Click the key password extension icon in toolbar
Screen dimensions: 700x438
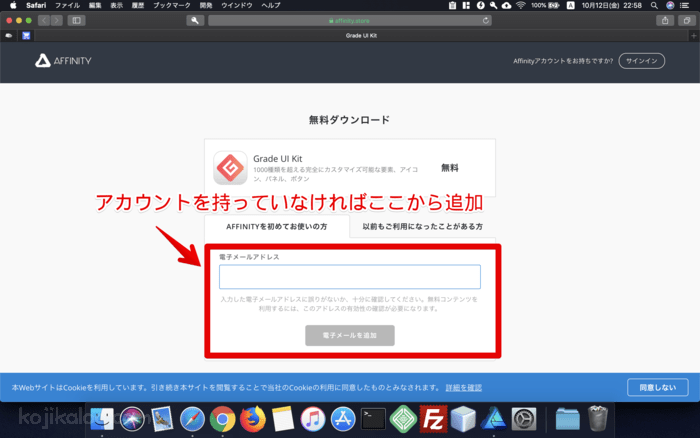(x=195, y=21)
